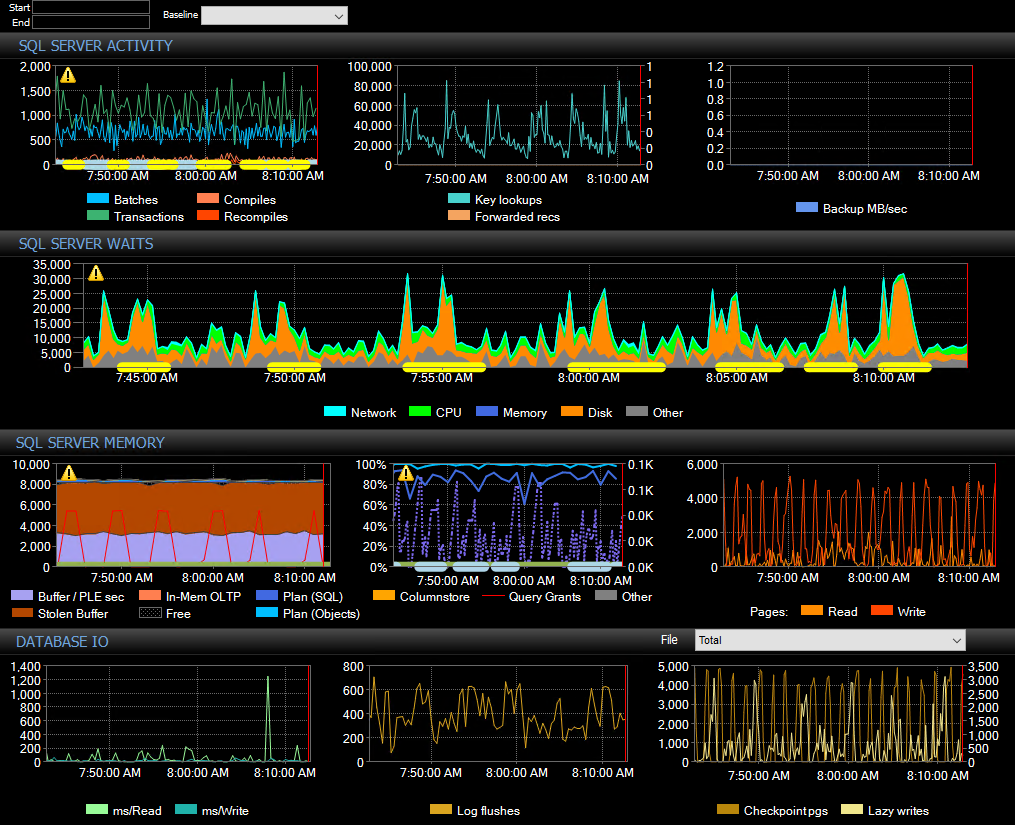Image resolution: width=1015 pixels, height=825 pixels.
Task: Click the warning icon on the Stolen Buffer memory chart
Action: pos(67,473)
